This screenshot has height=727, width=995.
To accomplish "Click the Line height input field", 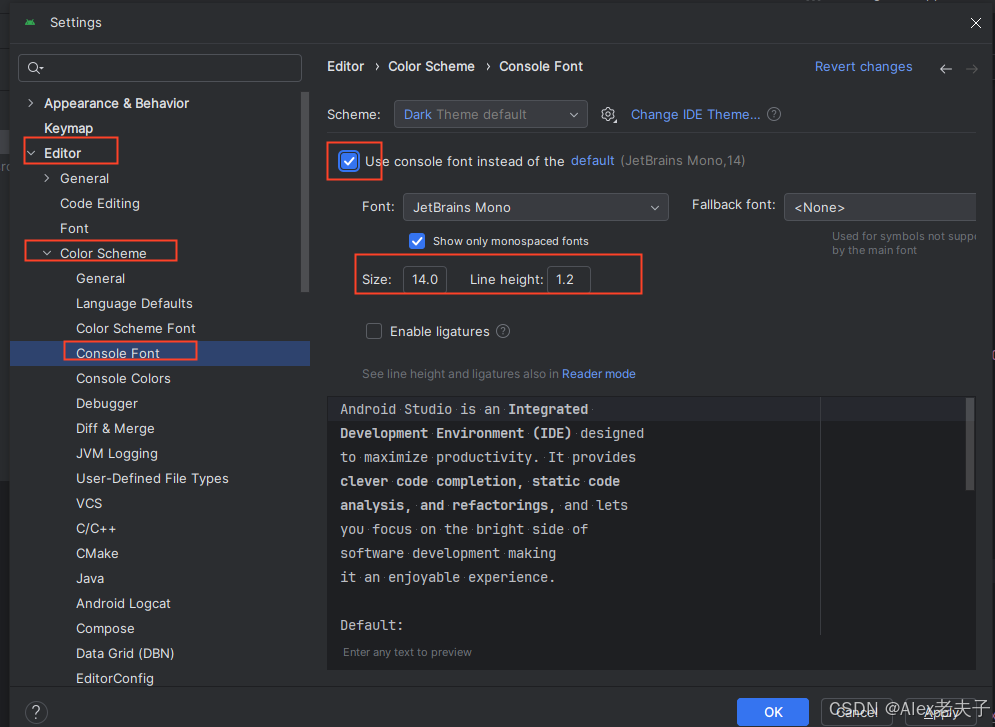I will pyautogui.click(x=569, y=279).
